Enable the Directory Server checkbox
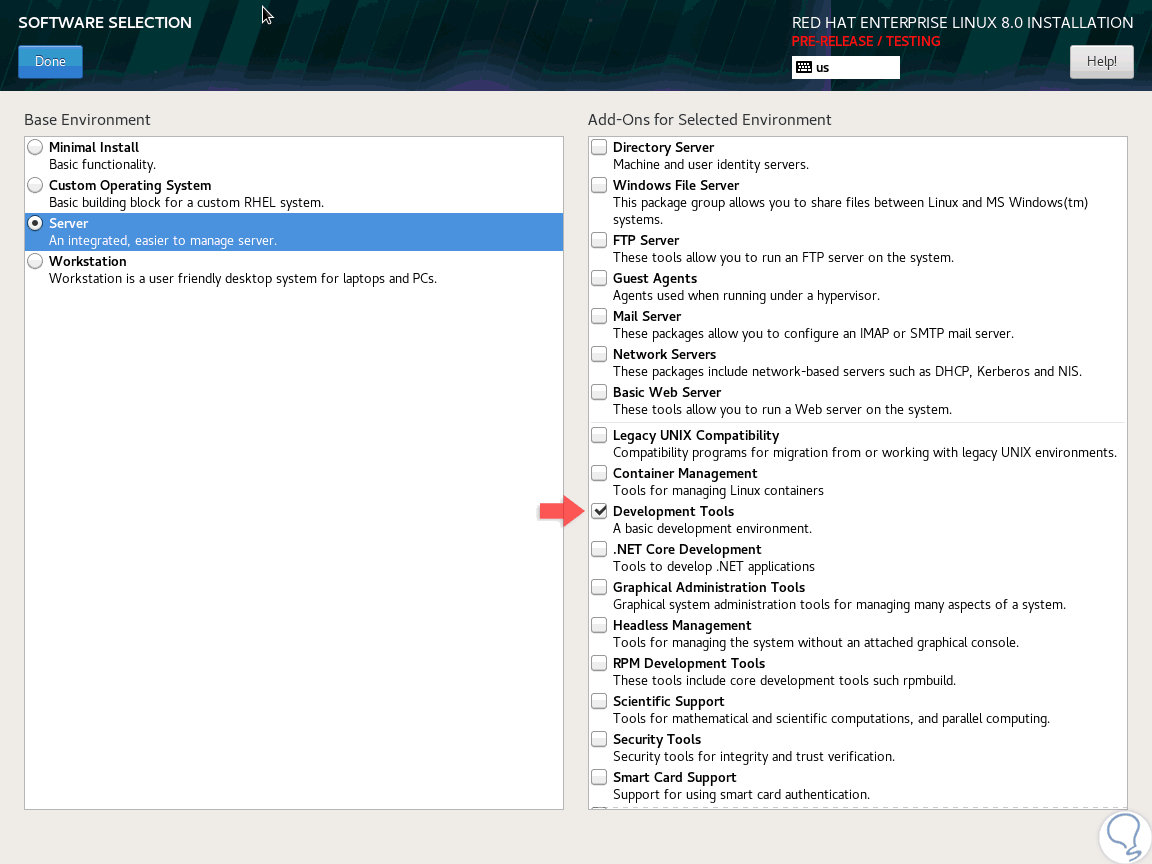The image size is (1152, 864). click(599, 147)
